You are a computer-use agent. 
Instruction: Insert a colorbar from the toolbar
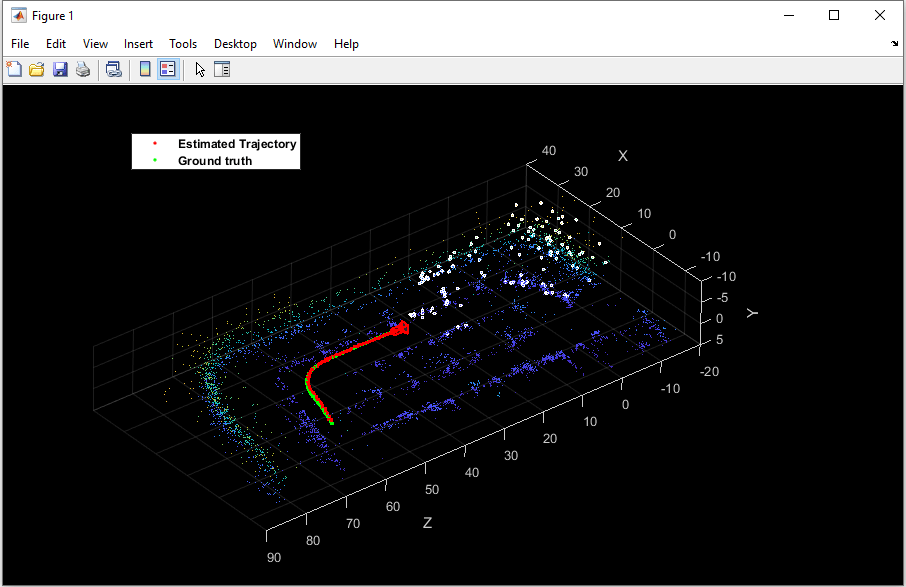(145, 69)
